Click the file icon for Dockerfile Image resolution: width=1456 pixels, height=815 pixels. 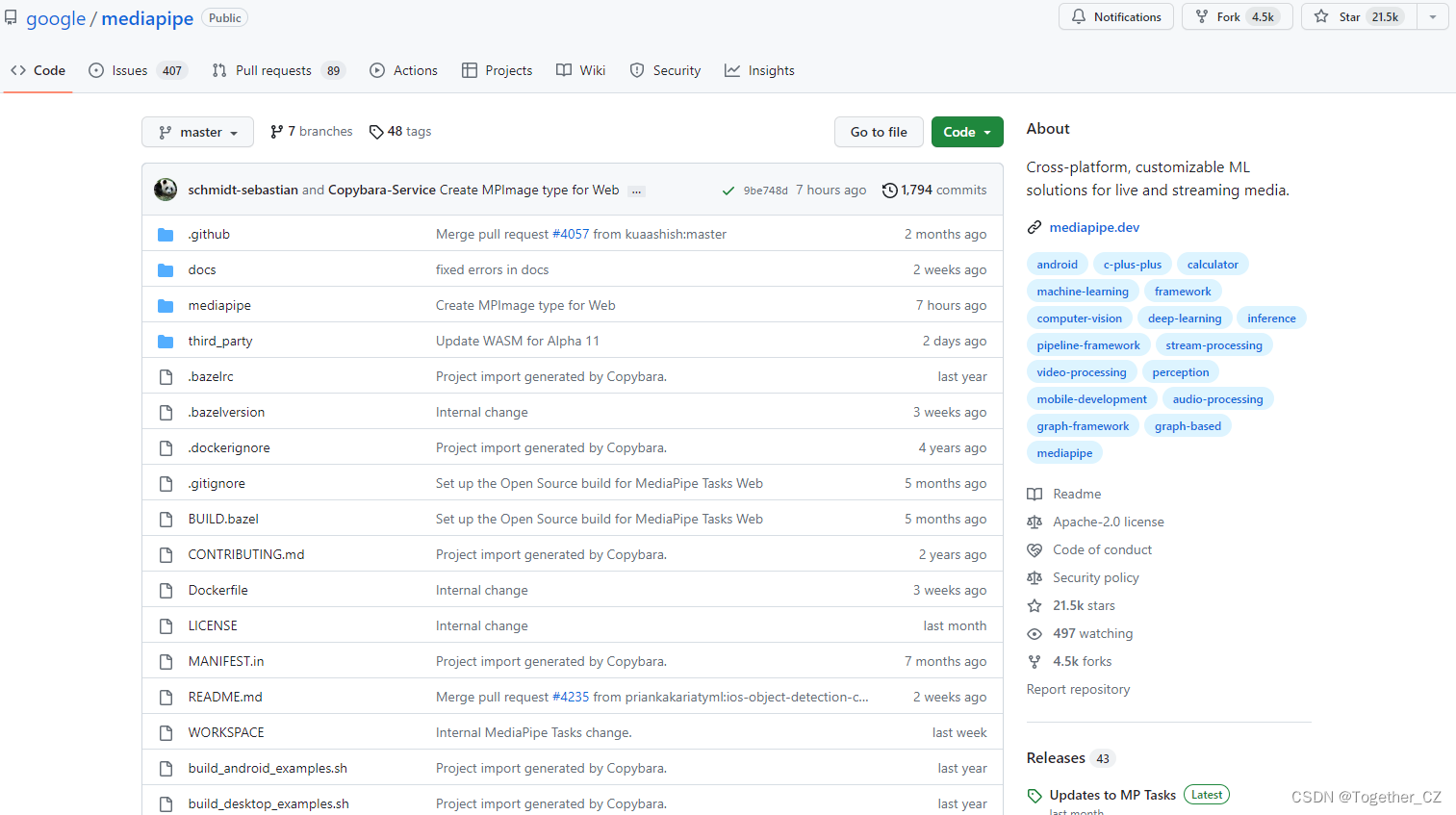point(166,591)
